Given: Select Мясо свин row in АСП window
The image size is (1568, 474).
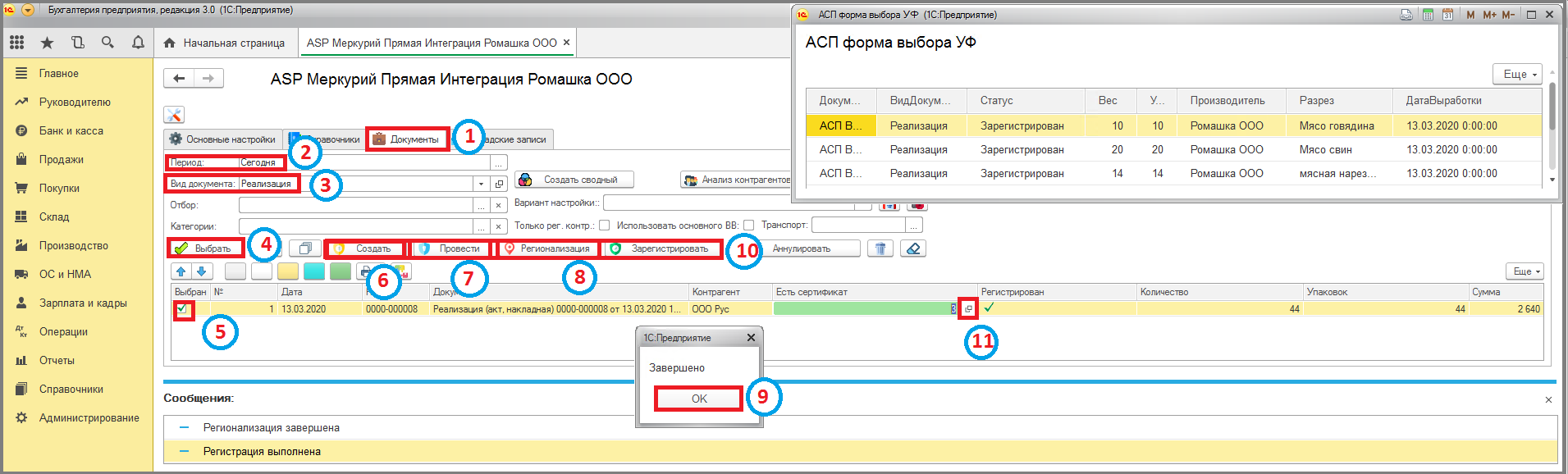Looking at the screenshot, I should (1173, 149).
